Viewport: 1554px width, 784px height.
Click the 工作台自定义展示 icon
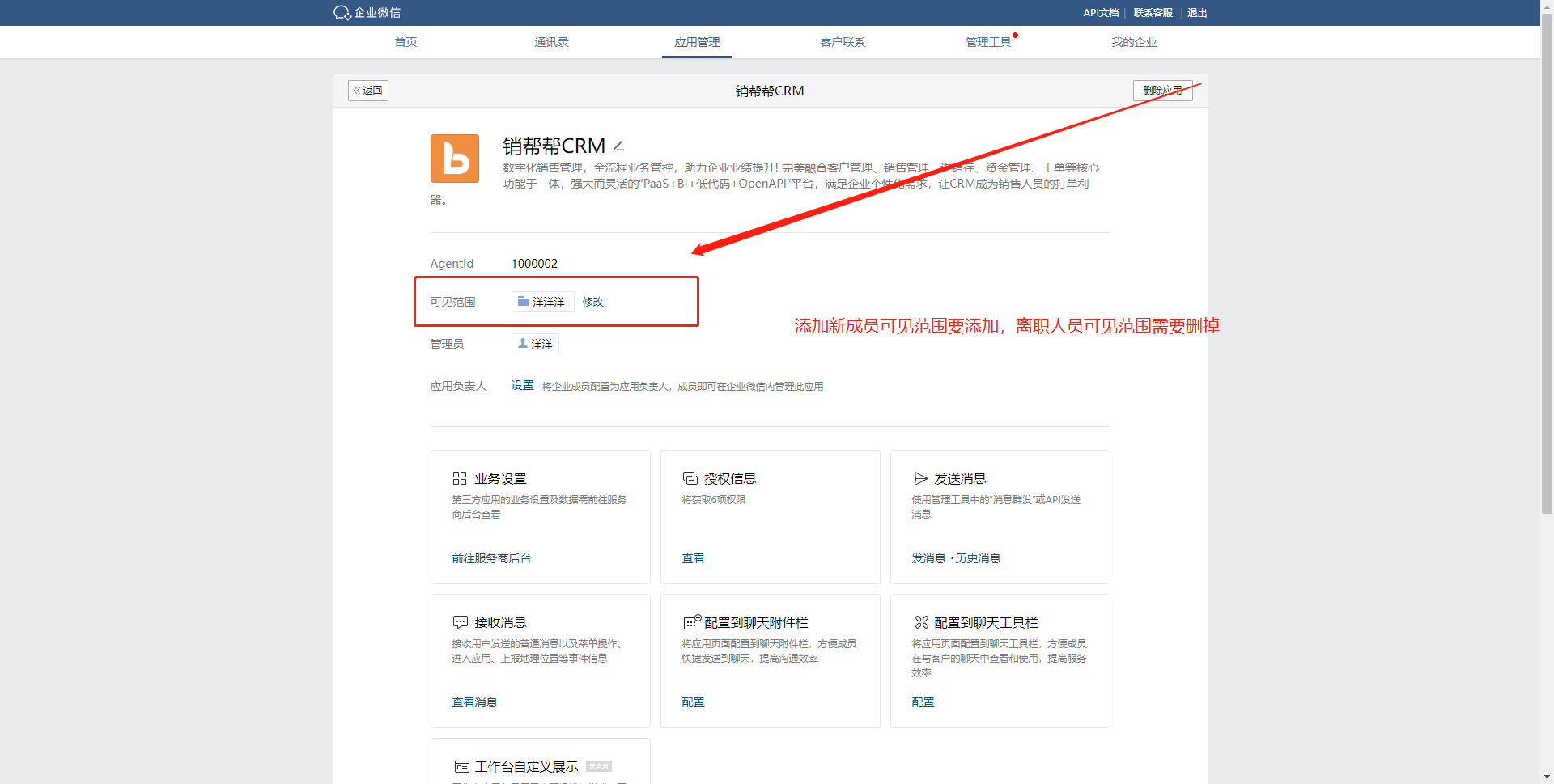[461, 766]
